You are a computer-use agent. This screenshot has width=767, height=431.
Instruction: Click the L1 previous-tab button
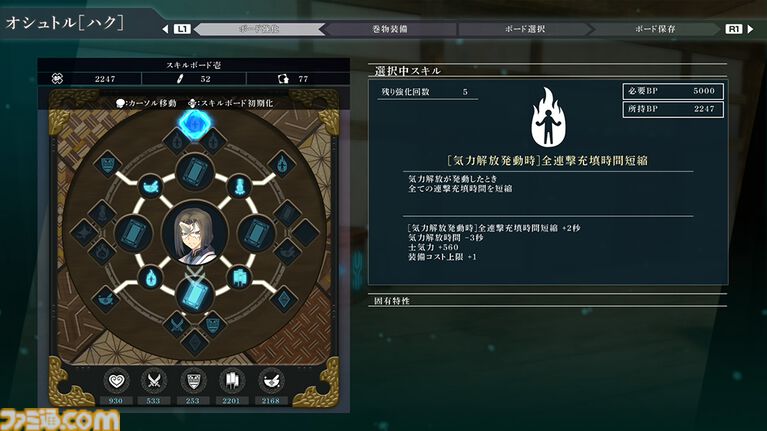[182, 29]
